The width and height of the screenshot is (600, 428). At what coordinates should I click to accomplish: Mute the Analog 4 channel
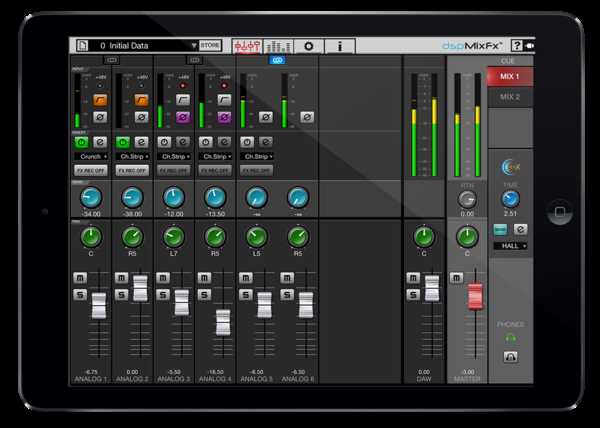tap(204, 278)
